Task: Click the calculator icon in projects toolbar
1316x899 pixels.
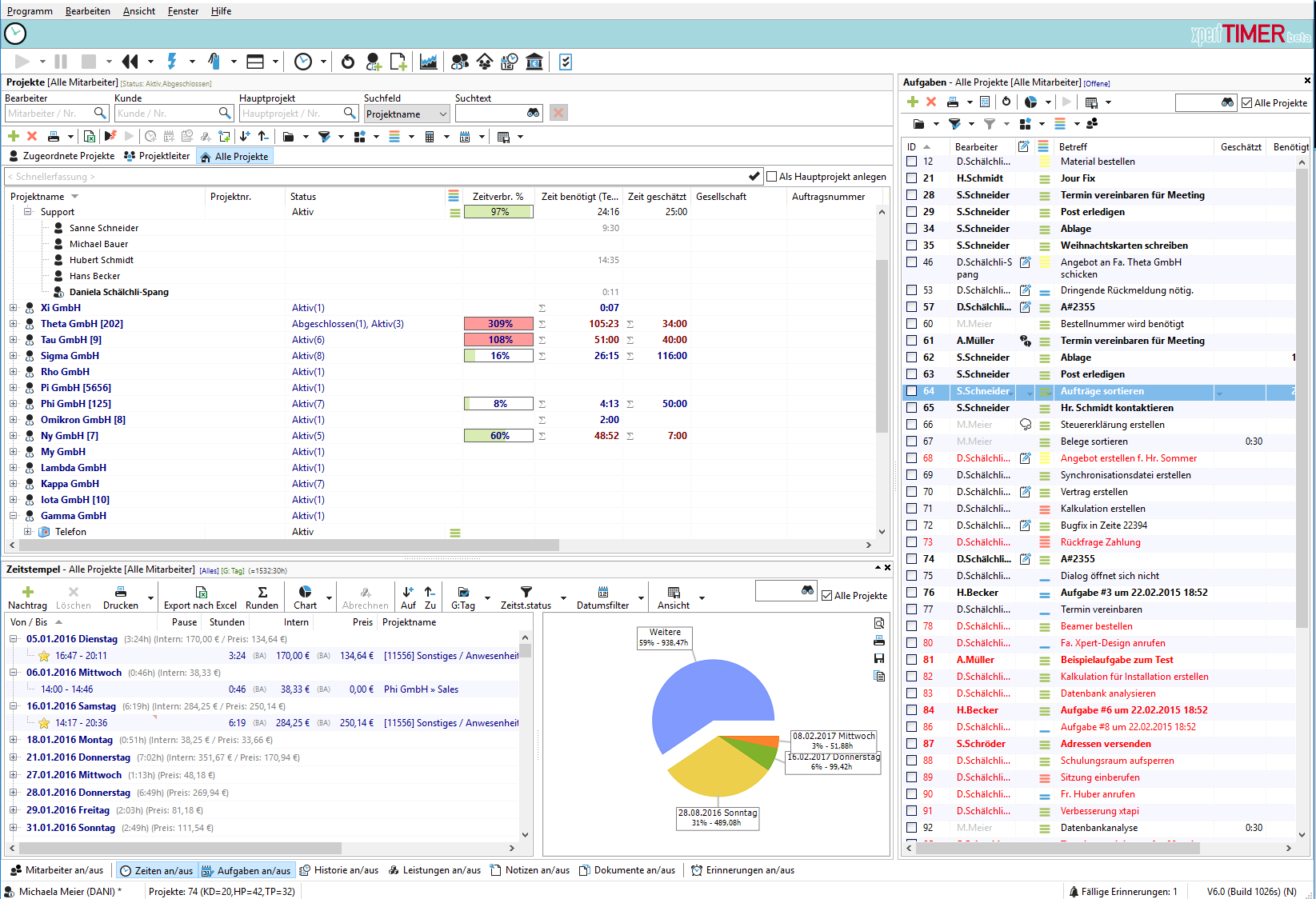Action: point(430,137)
